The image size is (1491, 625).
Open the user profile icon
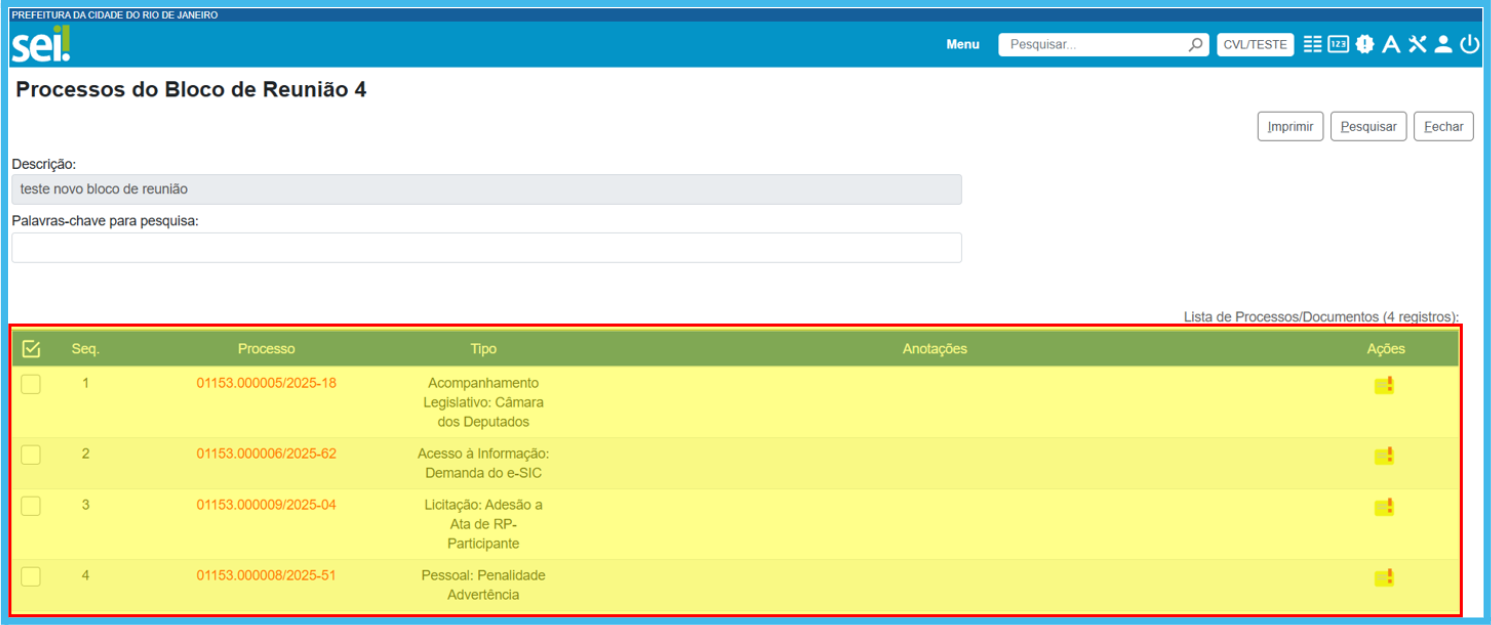pyautogui.click(x=1442, y=44)
